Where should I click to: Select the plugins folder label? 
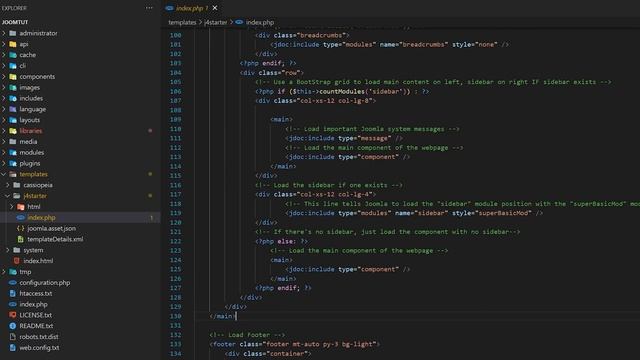pos(30,163)
